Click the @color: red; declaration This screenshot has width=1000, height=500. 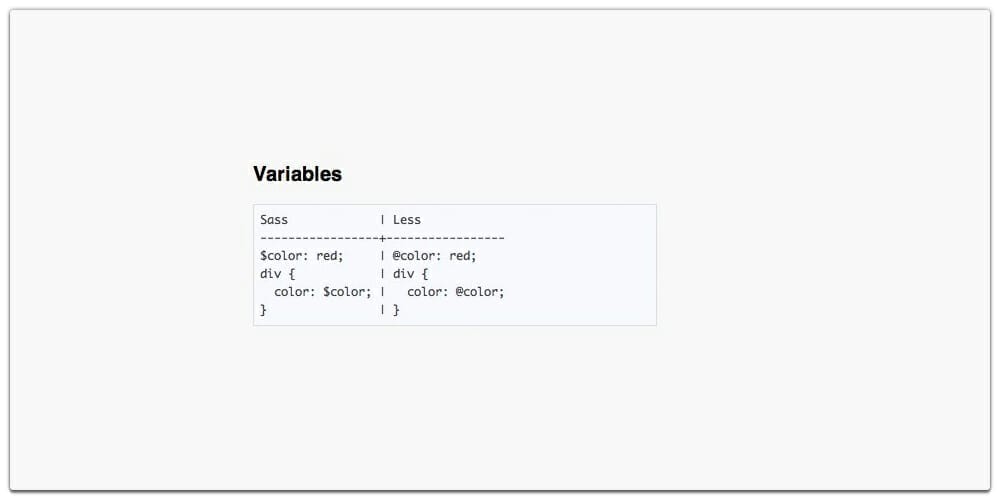[434, 256]
